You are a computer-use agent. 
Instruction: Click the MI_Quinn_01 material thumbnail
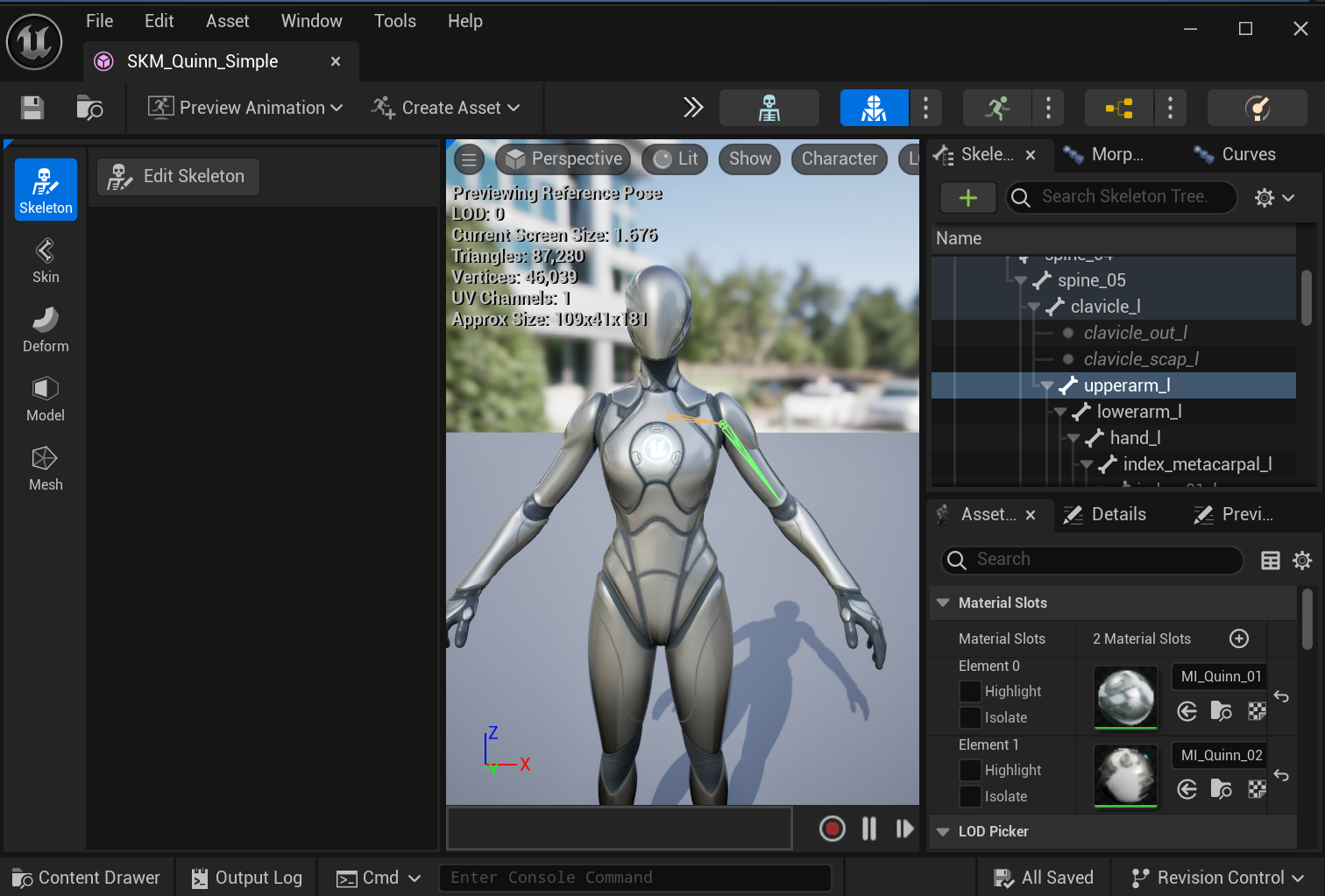1125,697
